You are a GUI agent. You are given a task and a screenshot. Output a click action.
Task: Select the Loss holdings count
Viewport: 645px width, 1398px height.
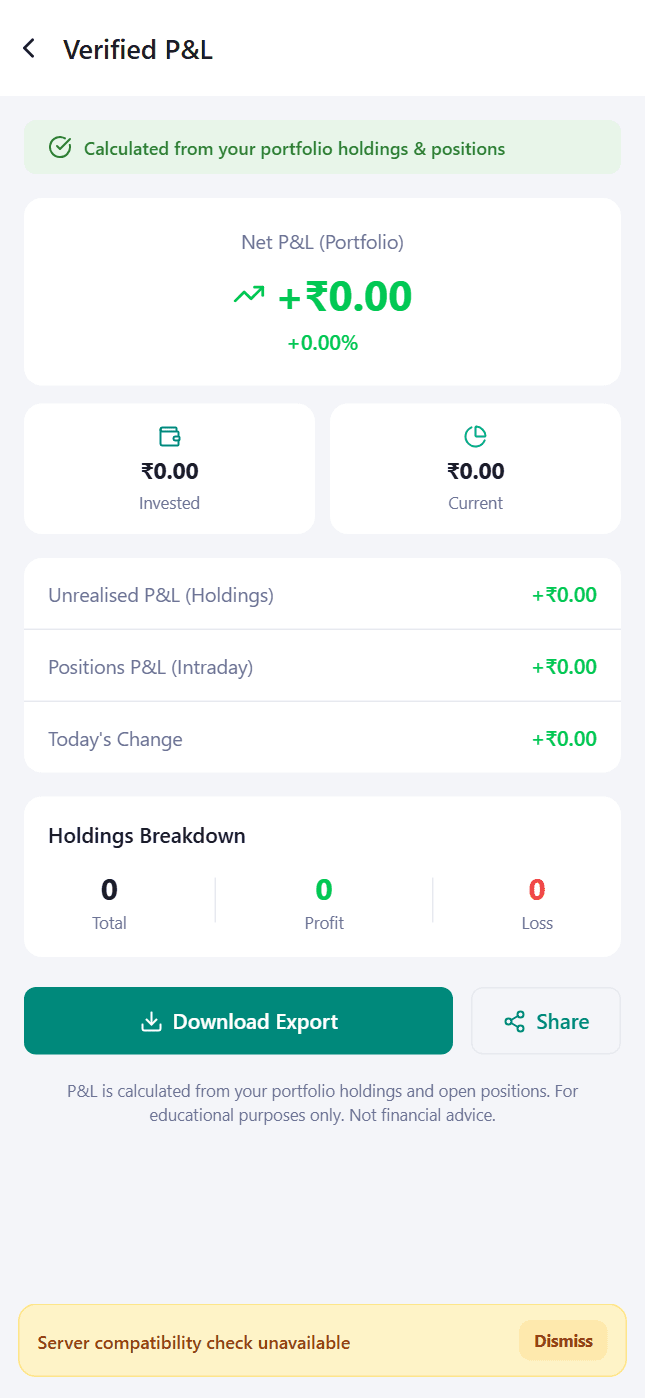537,890
